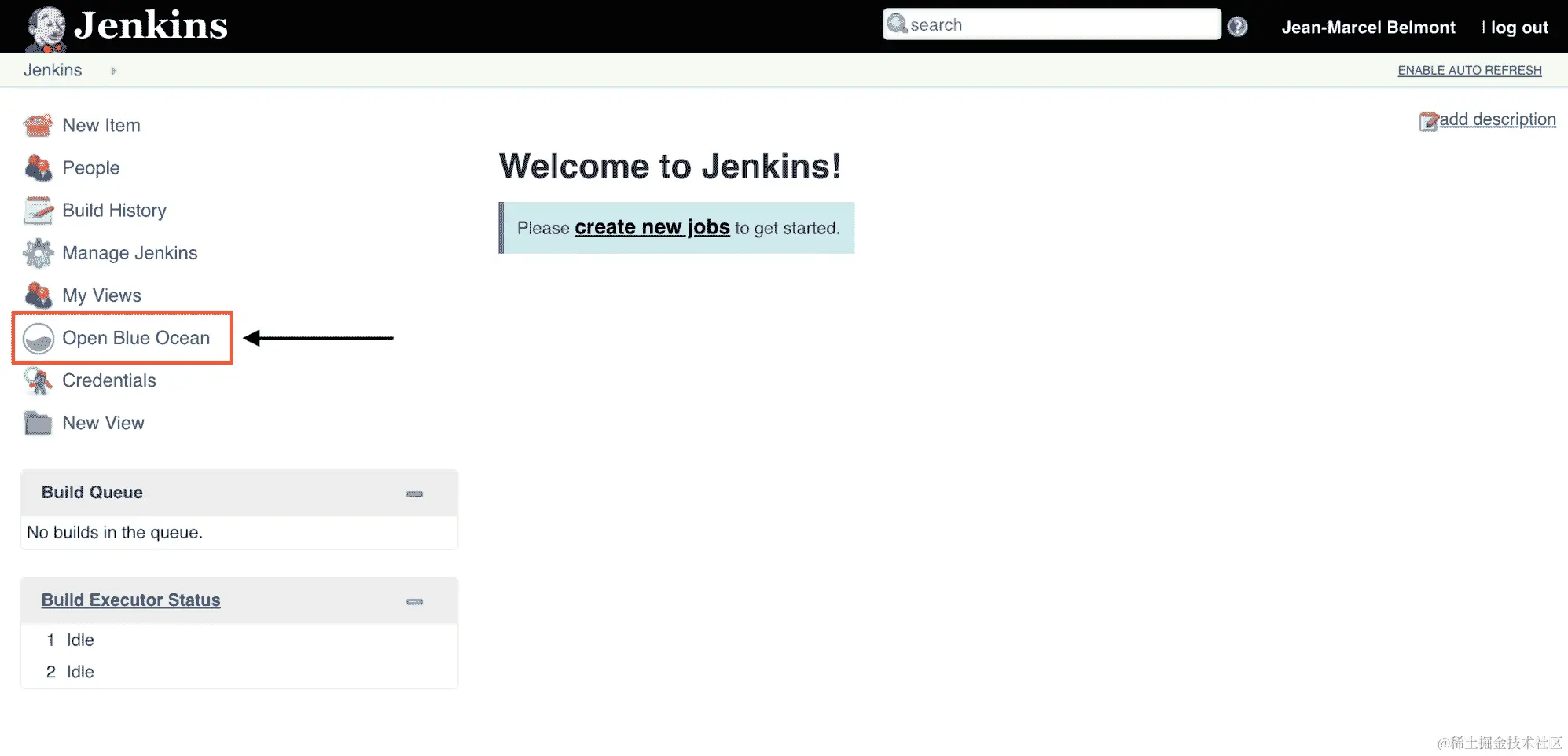The width and height of the screenshot is (1568, 756).
Task: Click the New View folder icon
Action: (x=38, y=423)
